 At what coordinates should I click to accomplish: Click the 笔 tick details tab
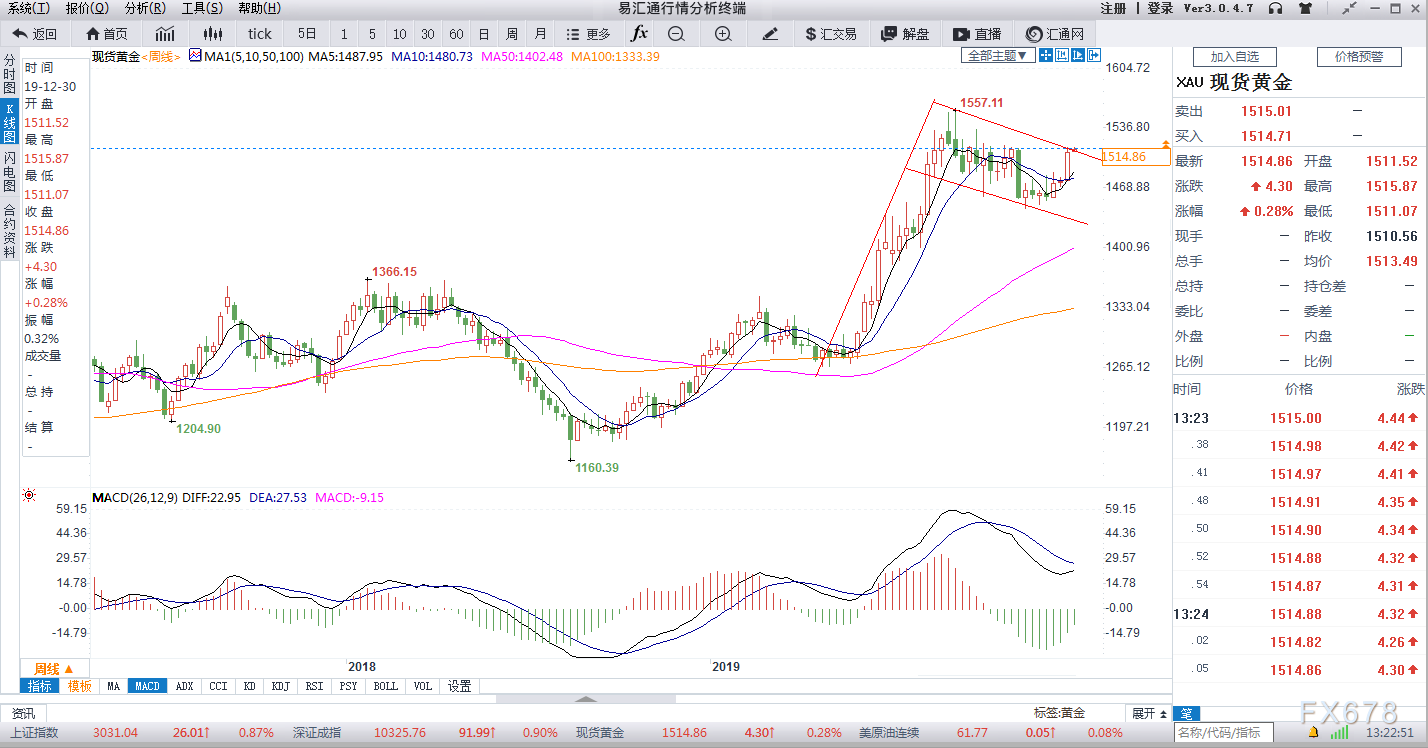(1186, 713)
